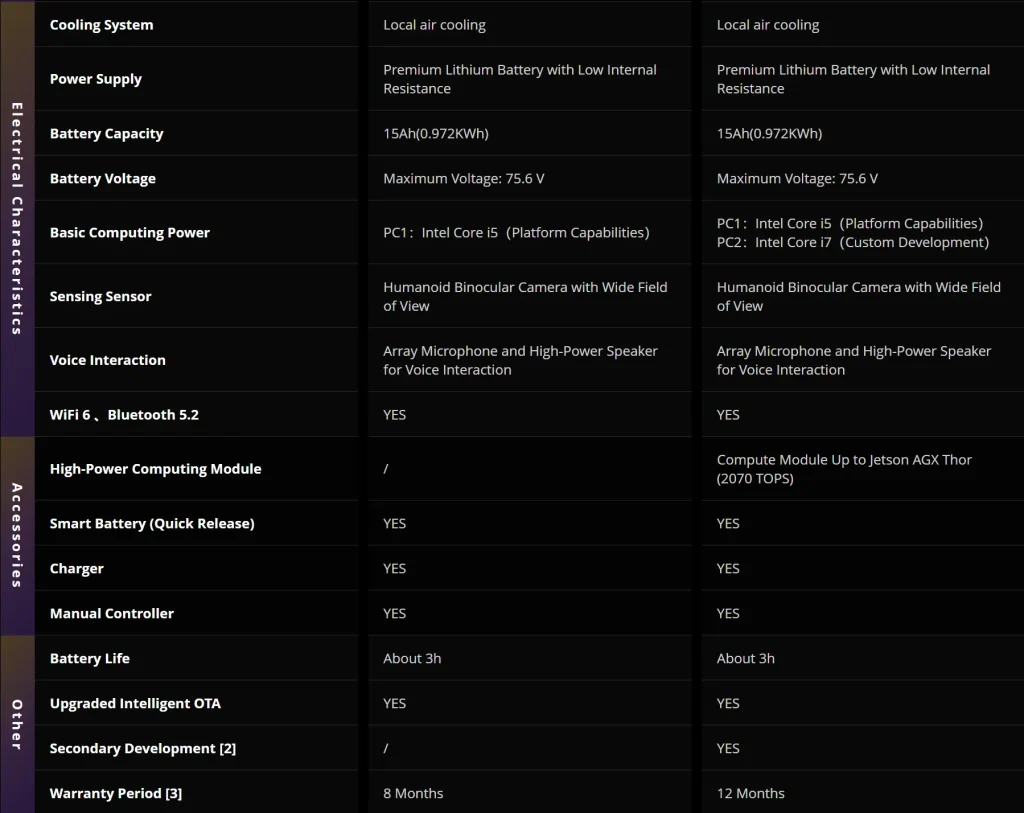The height and width of the screenshot is (813, 1024).
Task: Select the Smart Battery (Quick Release) label
Action: (x=152, y=524)
